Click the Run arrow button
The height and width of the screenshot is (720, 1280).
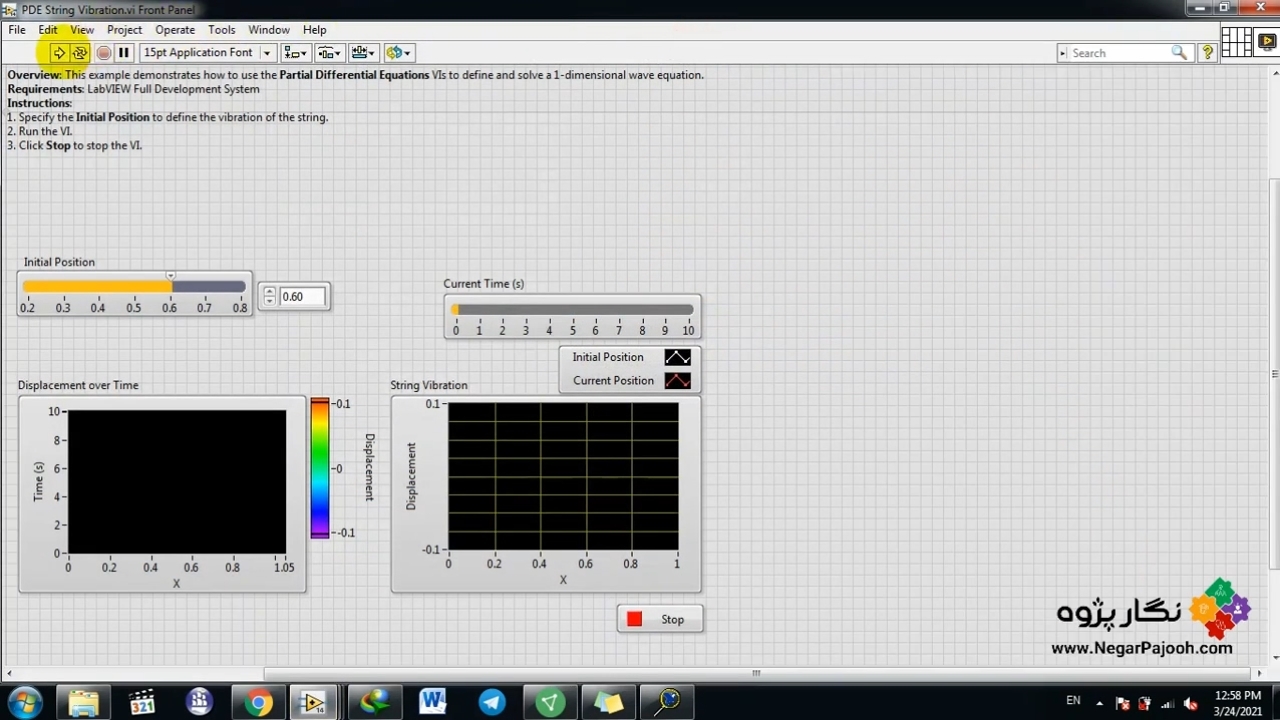(x=59, y=53)
